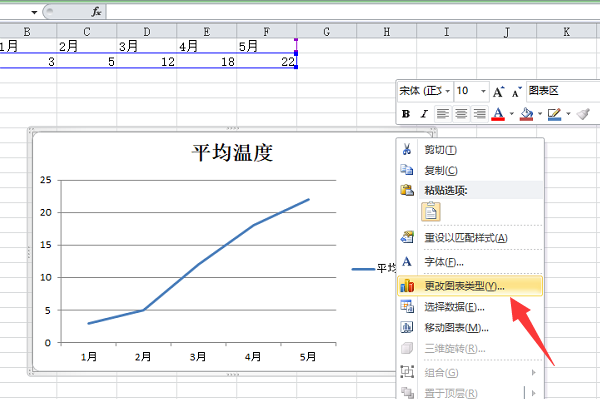Open shape fill color dropdown arrow
The image size is (600, 399).
click(x=540, y=114)
